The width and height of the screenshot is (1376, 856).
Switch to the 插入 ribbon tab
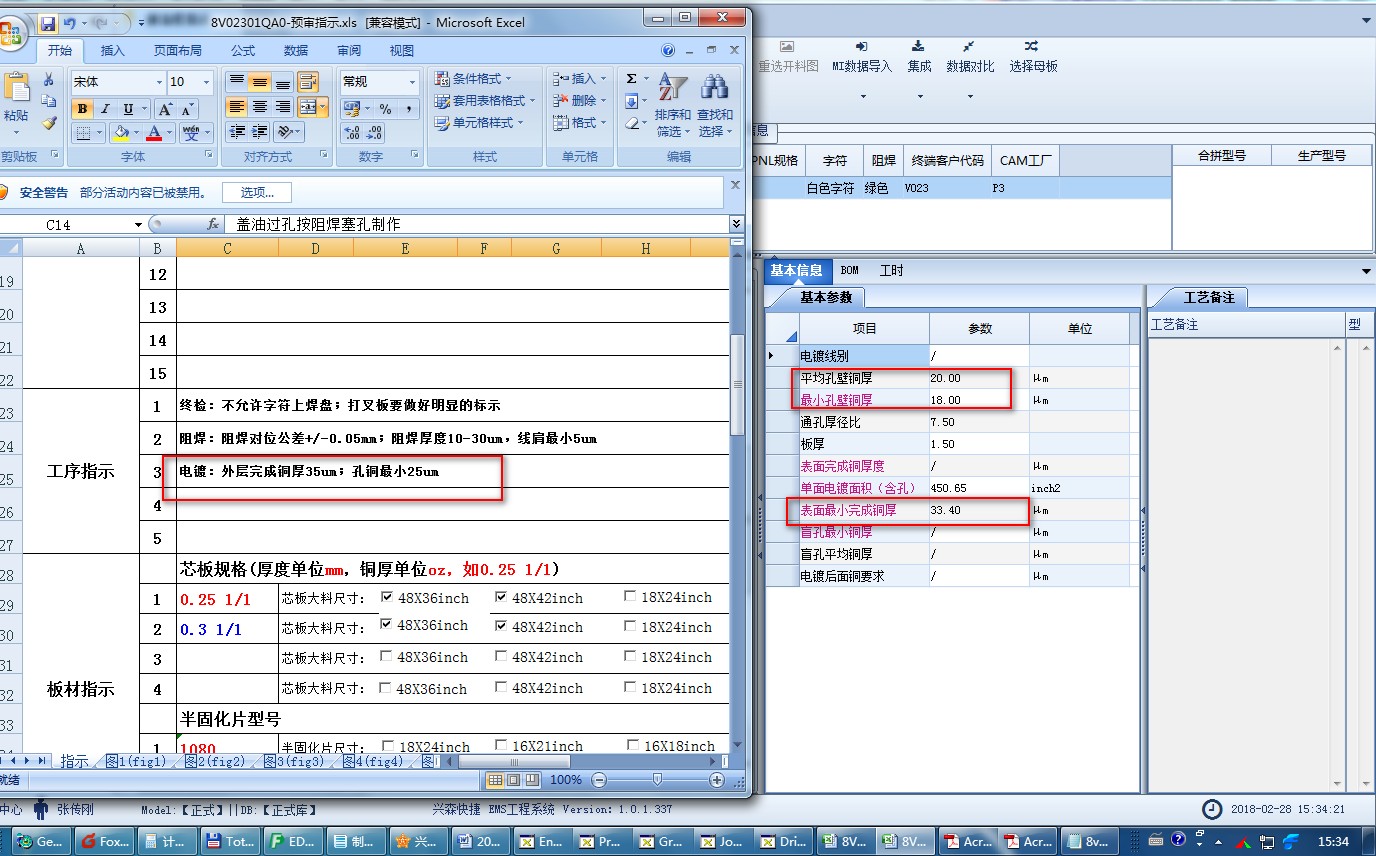[113, 50]
